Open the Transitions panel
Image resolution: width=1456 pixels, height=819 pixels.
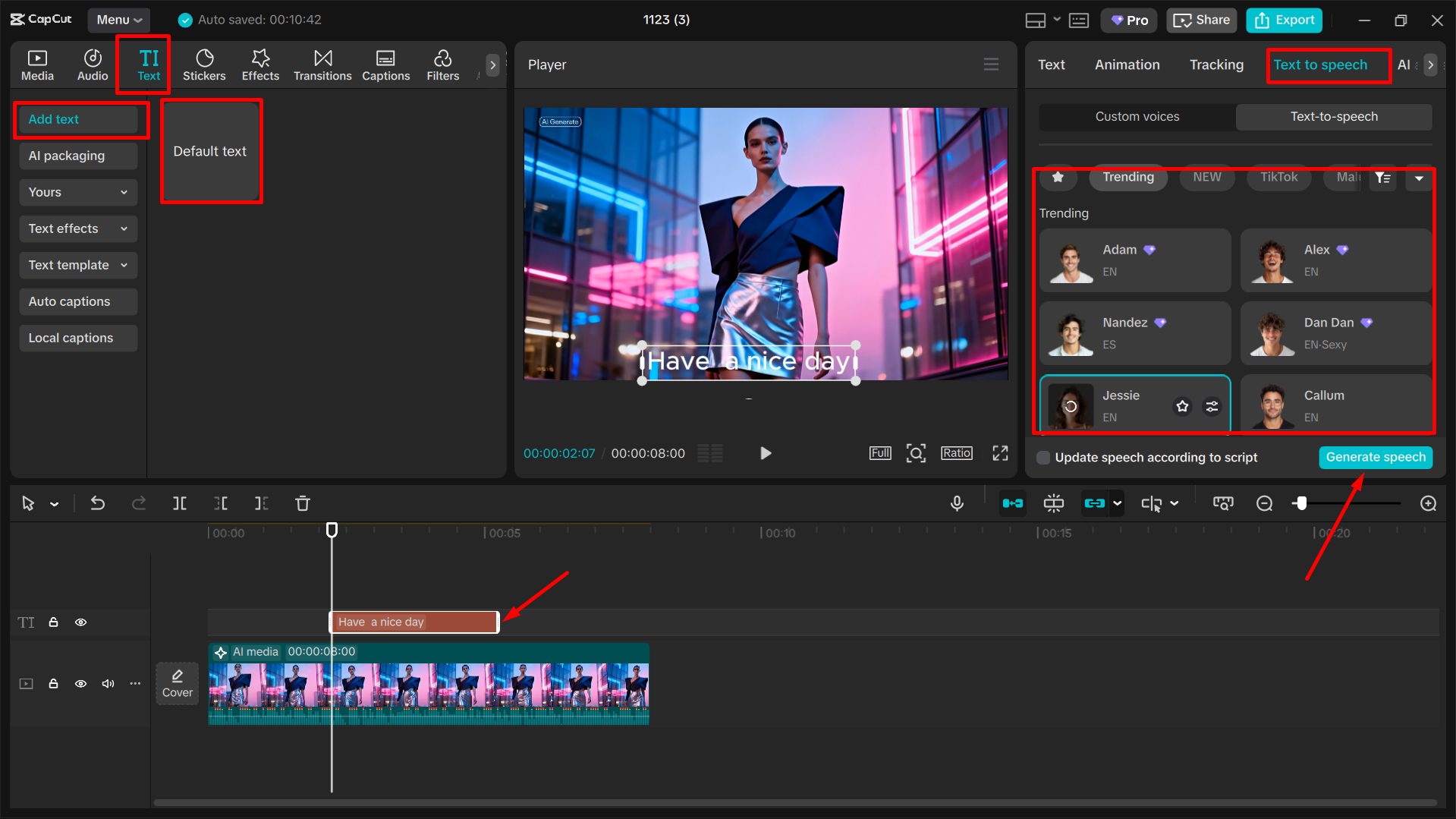(322, 65)
